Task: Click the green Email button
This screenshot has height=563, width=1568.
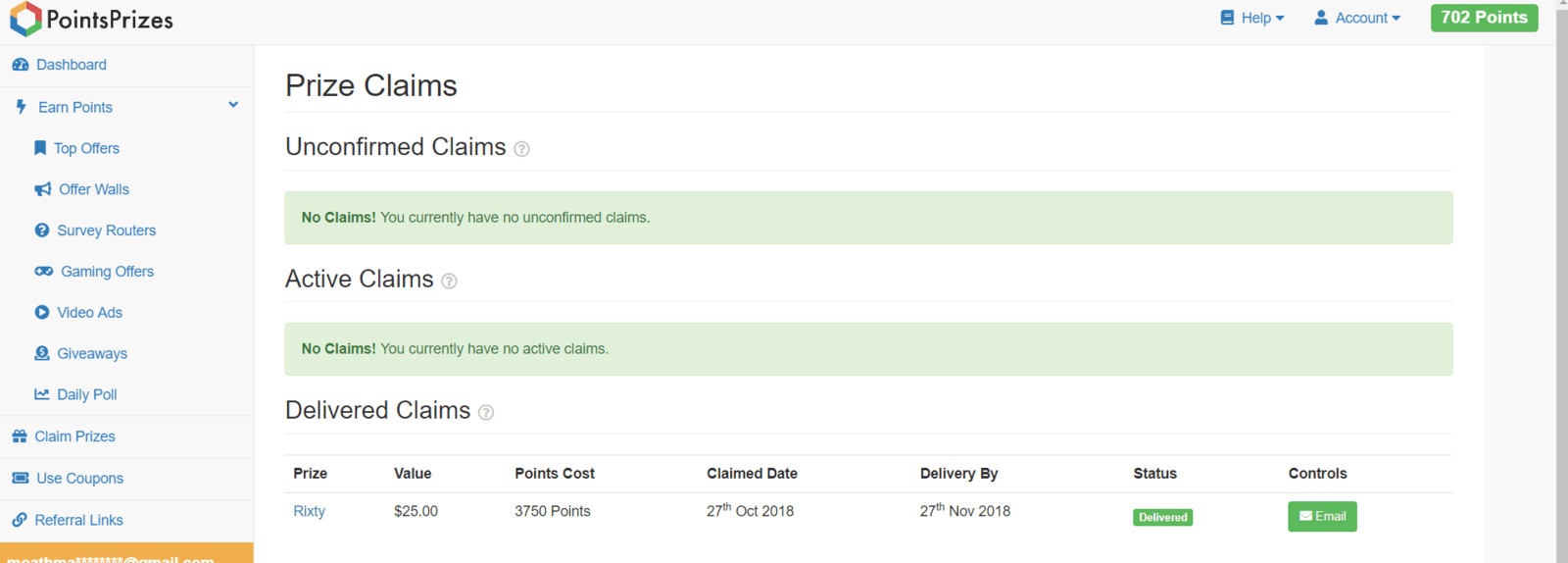Action: (x=1322, y=517)
